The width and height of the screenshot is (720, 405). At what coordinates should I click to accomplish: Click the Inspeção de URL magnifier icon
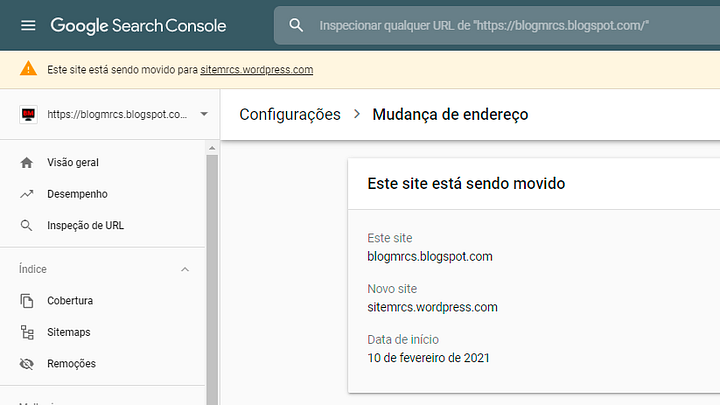27,225
